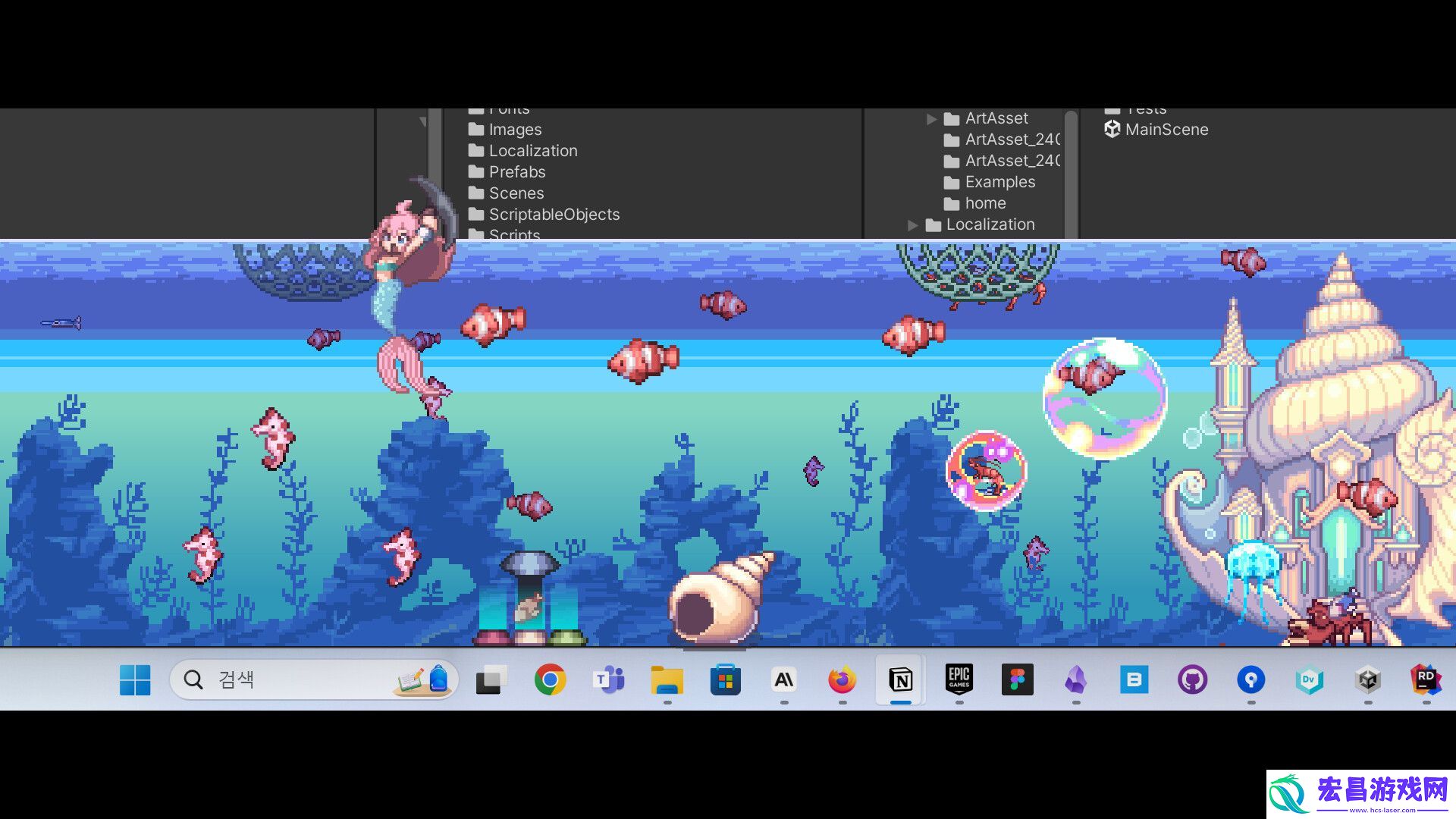Image resolution: width=1456 pixels, height=819 pixels.
Task: Select the ArtAsset folder in the tree
Action: click(x=986, y=118)
